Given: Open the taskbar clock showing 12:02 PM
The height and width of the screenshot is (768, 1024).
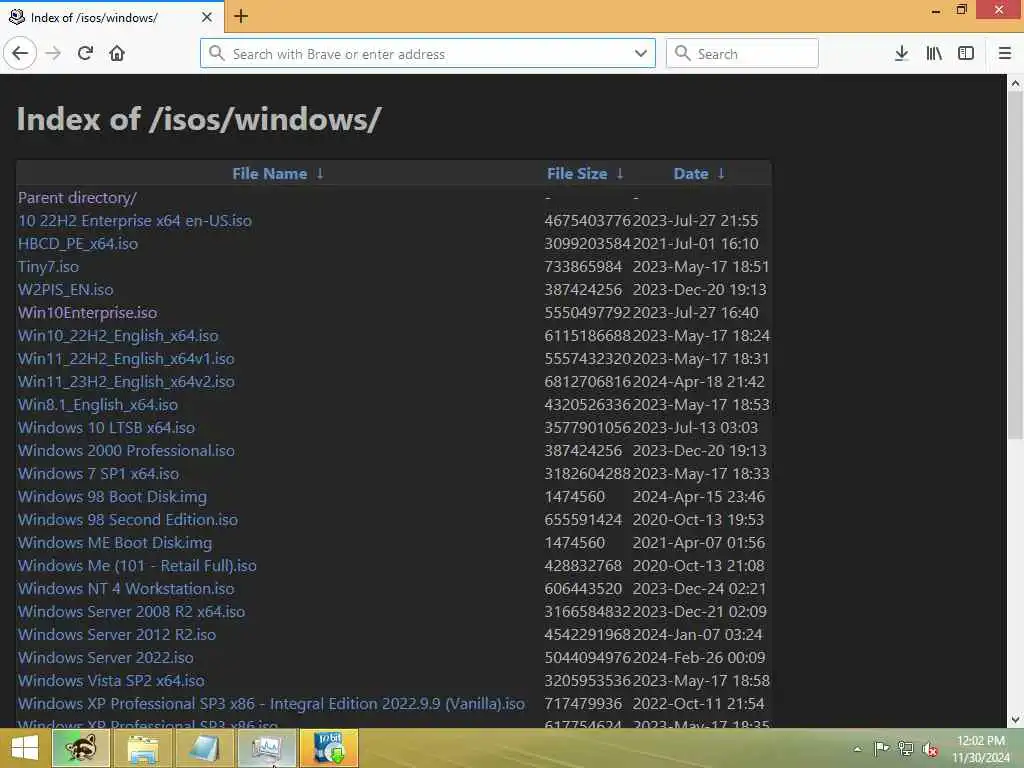Looking at the screenshot, I should tap(980, 749).
